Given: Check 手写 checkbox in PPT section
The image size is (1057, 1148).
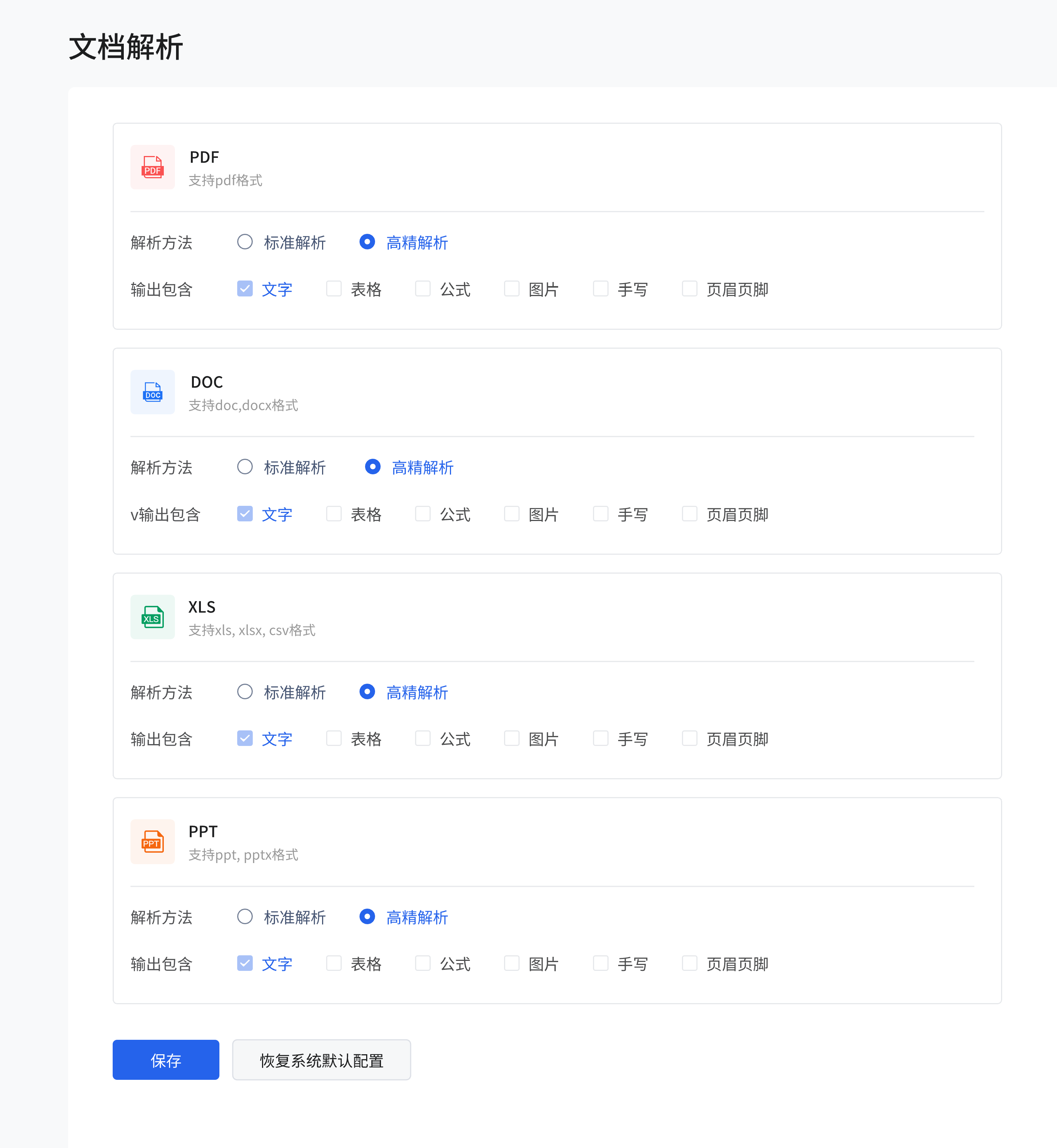Looking at the screenshot, I should click(x=600, y=963).
